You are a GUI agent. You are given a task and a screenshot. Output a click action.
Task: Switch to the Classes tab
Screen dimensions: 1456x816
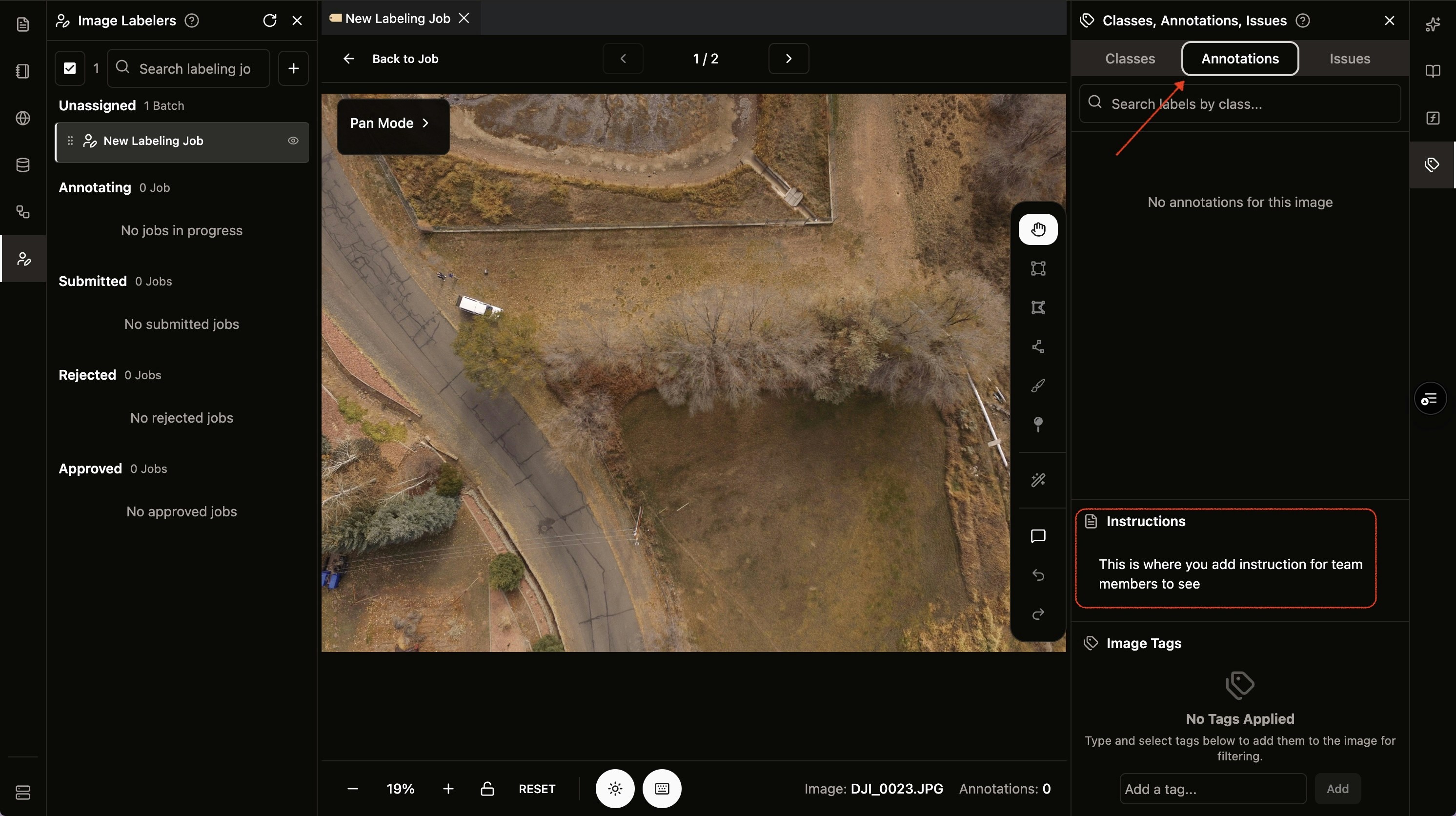coord(1130,59)
